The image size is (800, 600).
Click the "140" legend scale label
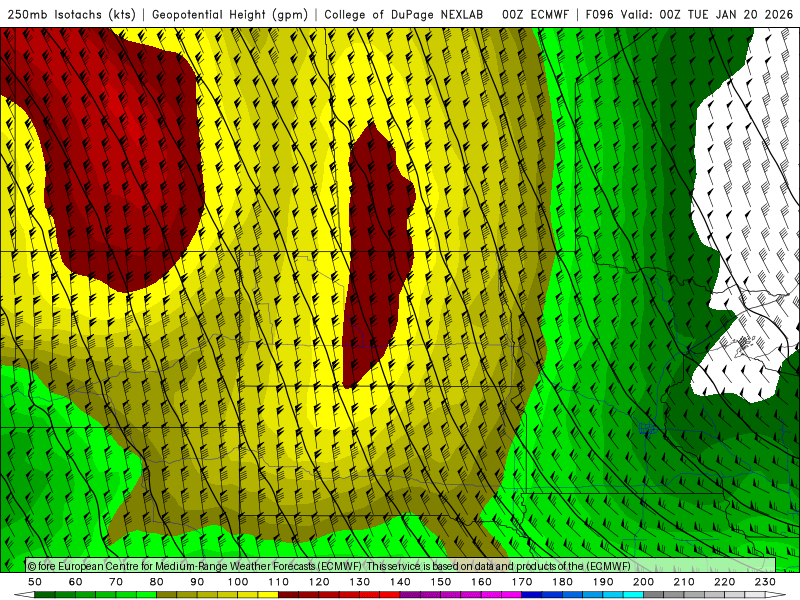(400, 582)
